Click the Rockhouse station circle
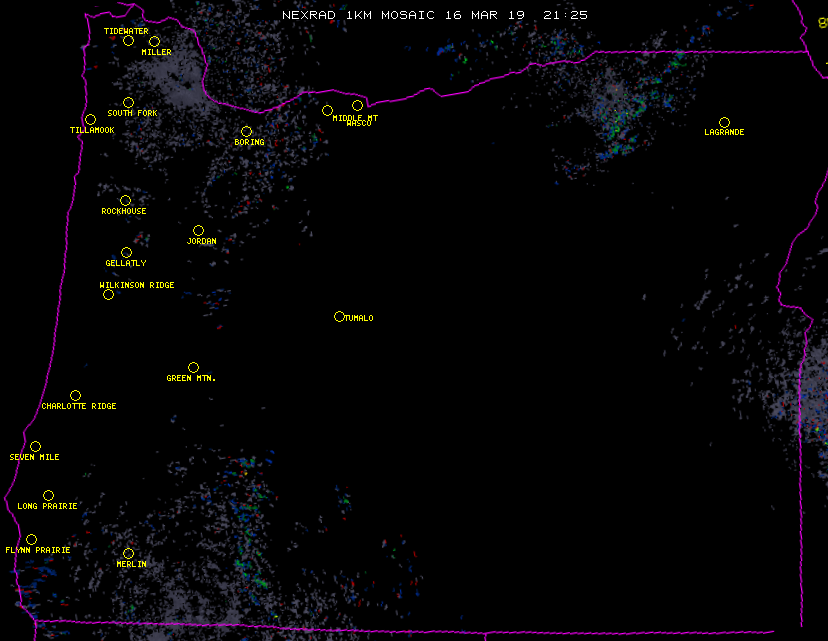Viewport: 828px width, 641px height. point(125,201)
